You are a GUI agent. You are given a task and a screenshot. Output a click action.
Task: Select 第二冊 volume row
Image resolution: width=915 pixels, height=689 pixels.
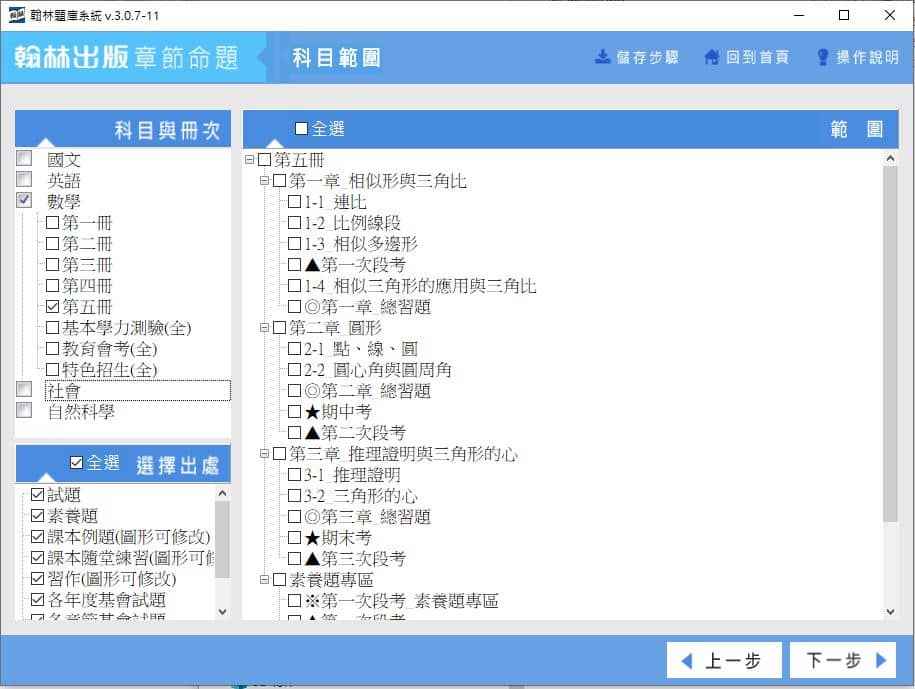tap(87, 244)
